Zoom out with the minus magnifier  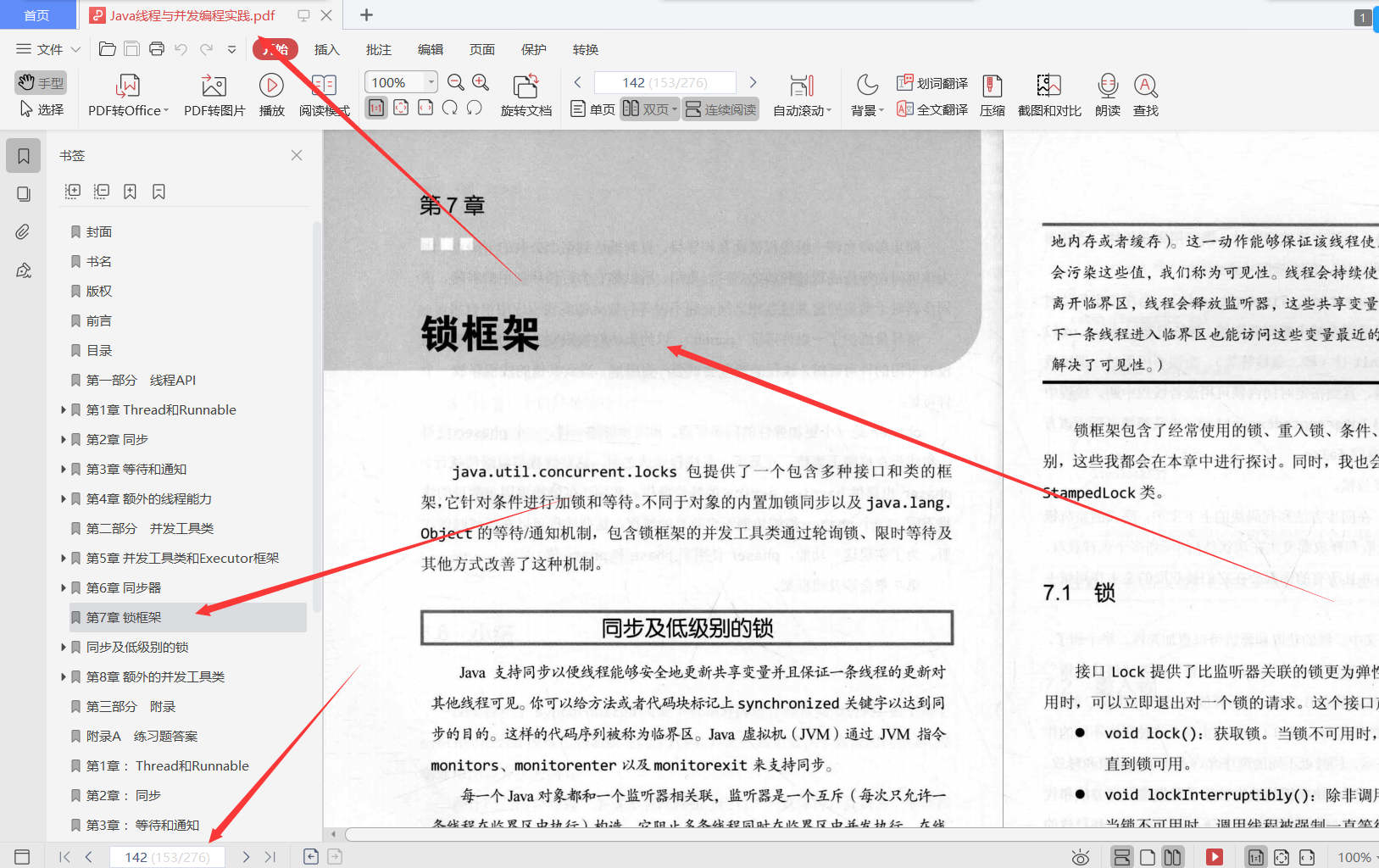[456, 82]
